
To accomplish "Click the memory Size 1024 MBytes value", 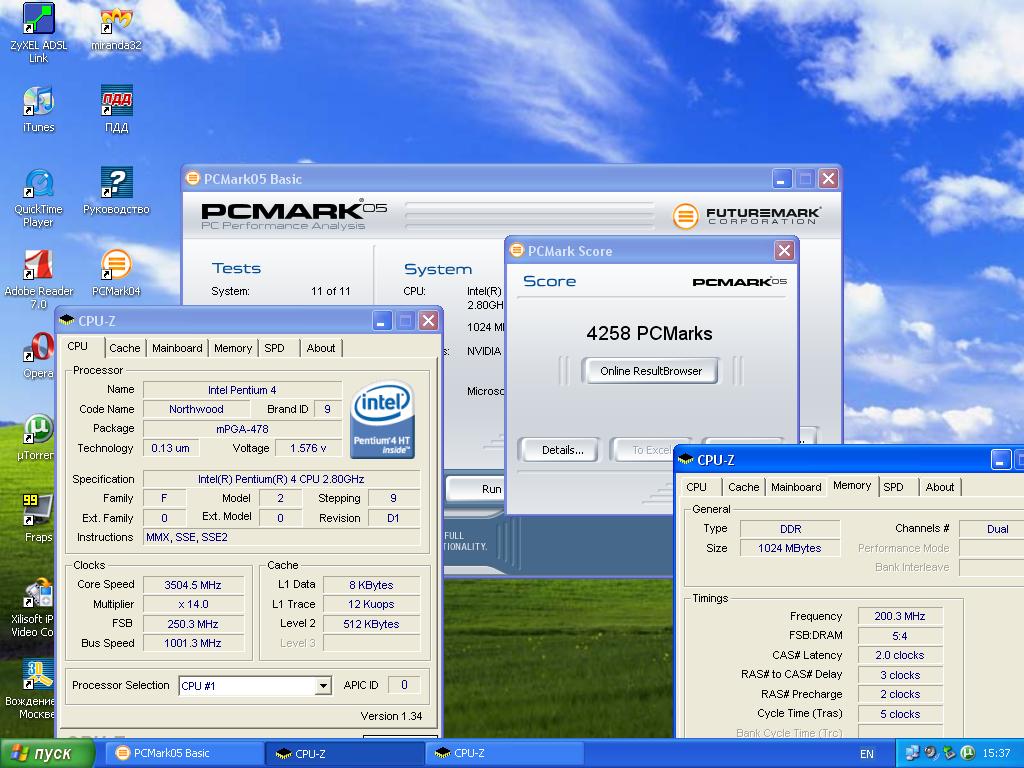I will (790, 549).
